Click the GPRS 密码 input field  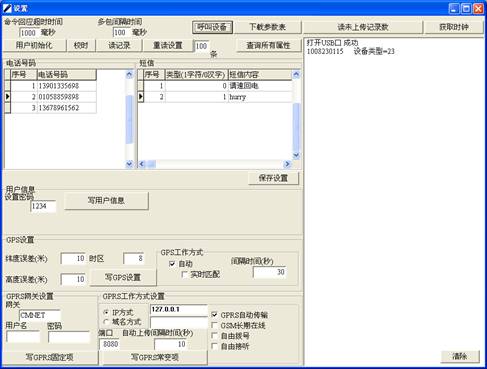69,337
